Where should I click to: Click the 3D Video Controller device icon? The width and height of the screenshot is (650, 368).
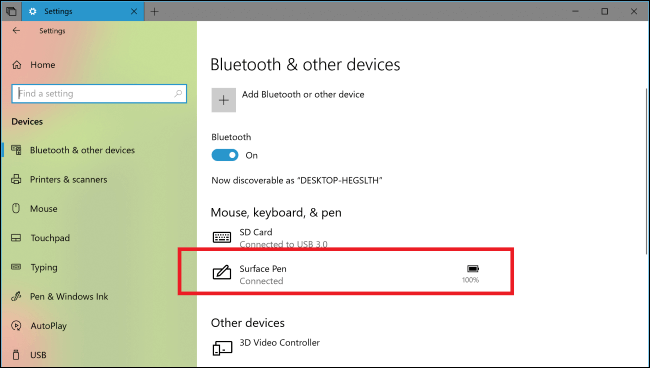[x=222, y=348]
